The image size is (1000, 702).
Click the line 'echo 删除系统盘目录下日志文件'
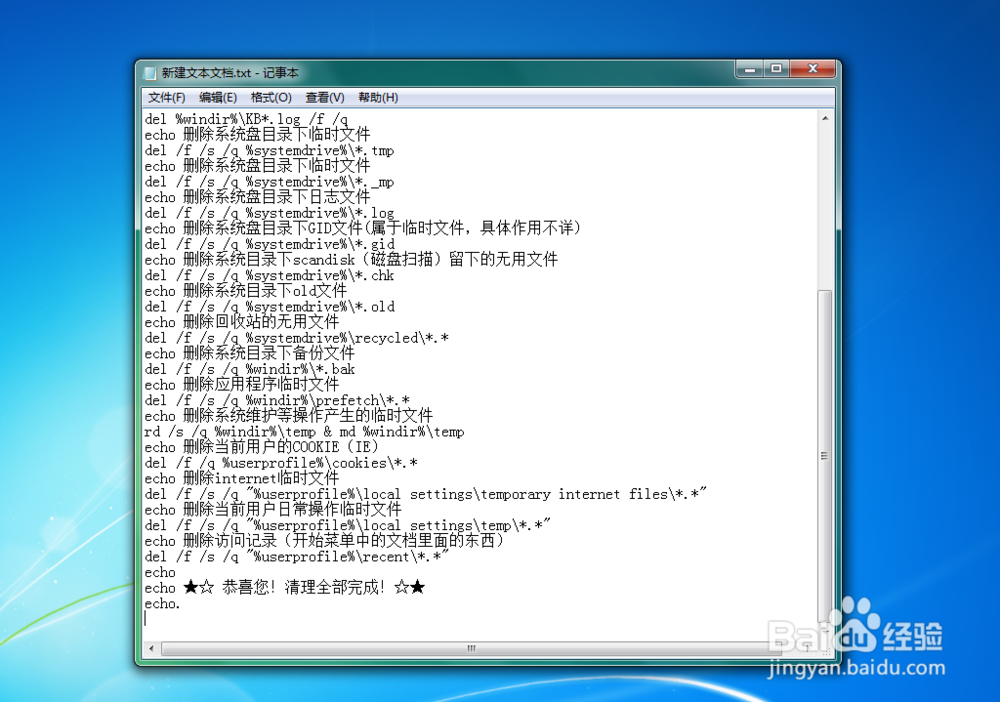tap(257, 197)
